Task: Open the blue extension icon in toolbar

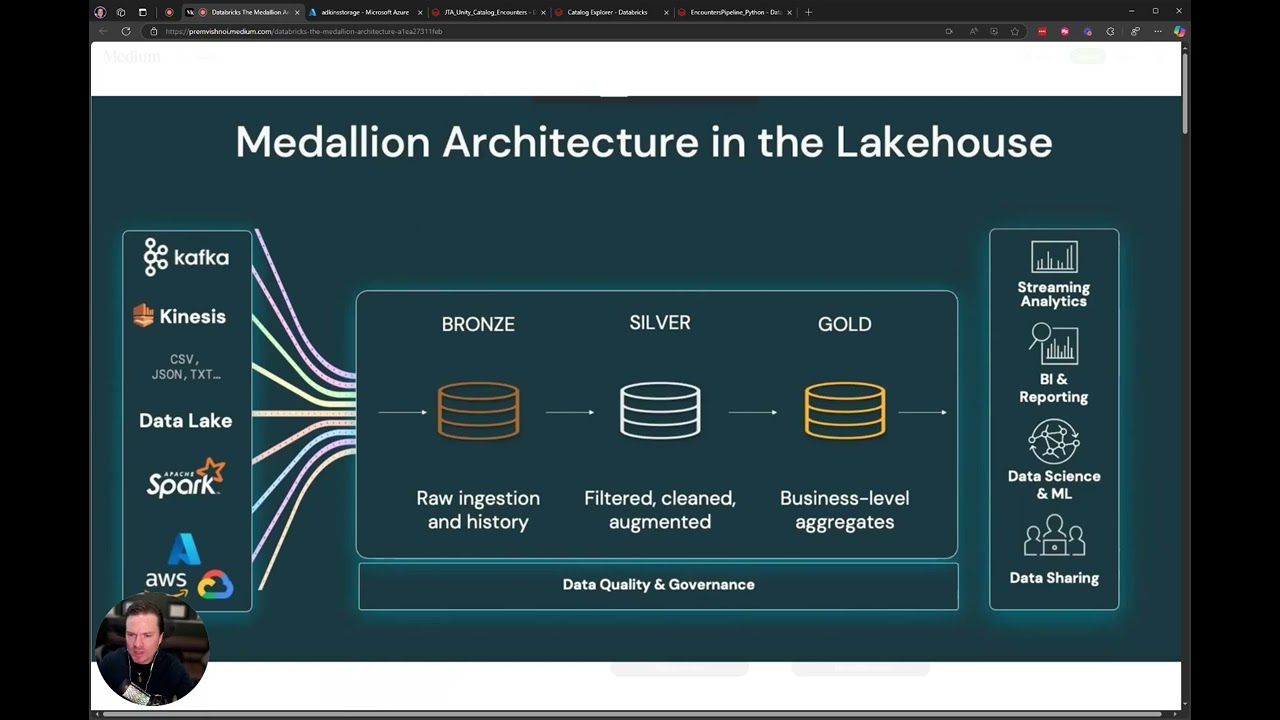Action: [x=1088, y=31]
